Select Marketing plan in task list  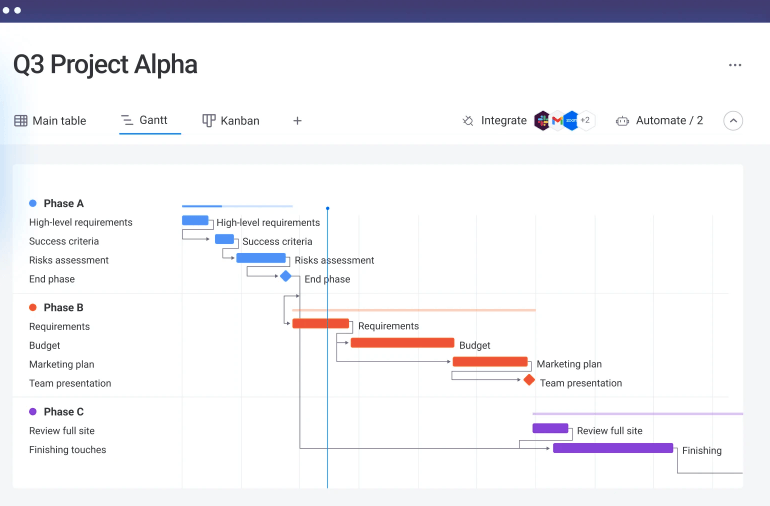point(62,365)
